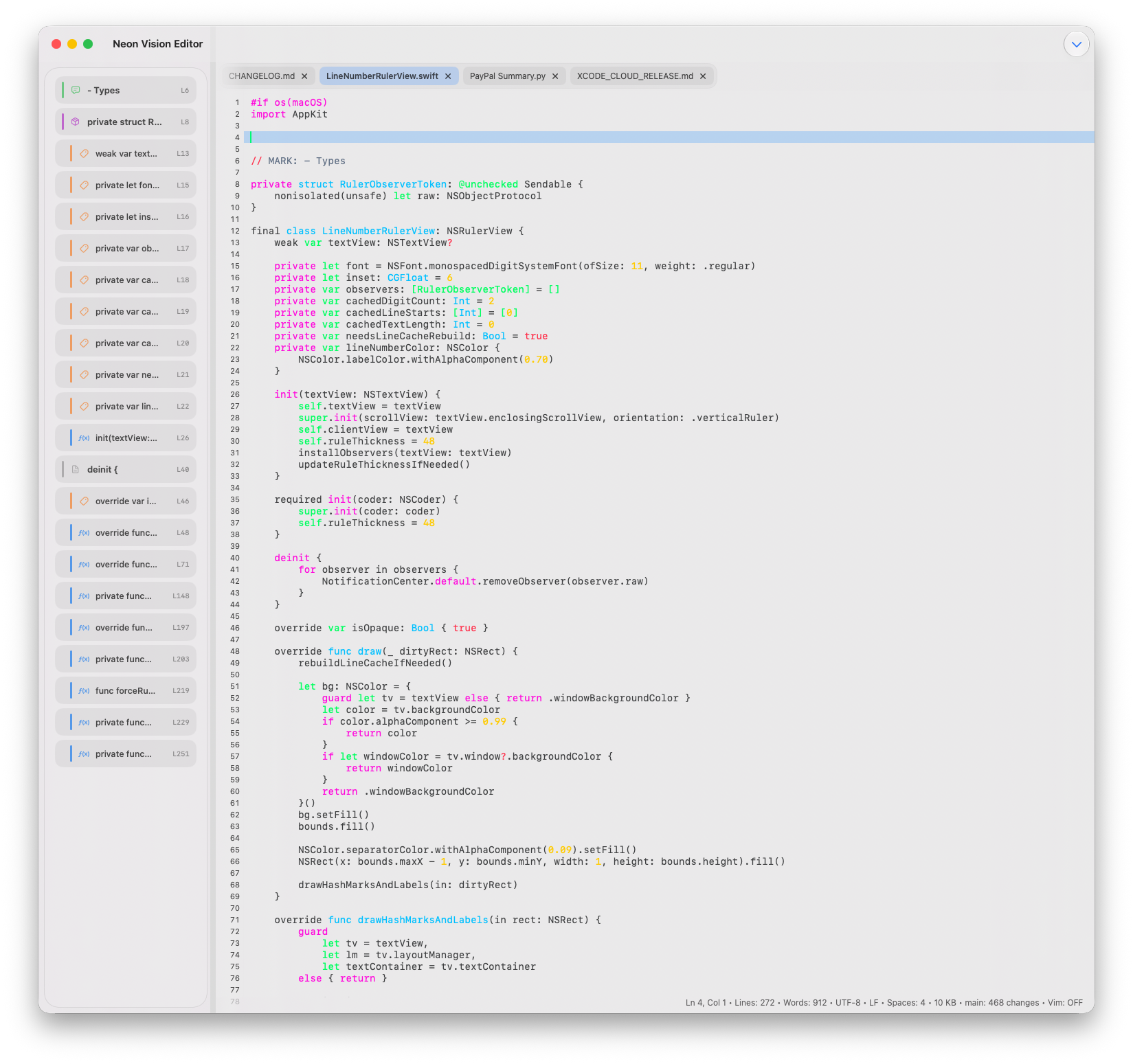This screenshot has height=1064, width=1133.
Task: Click the comment icon beside '- Types'
Action: pyautogui.click(x=76, y=90)
